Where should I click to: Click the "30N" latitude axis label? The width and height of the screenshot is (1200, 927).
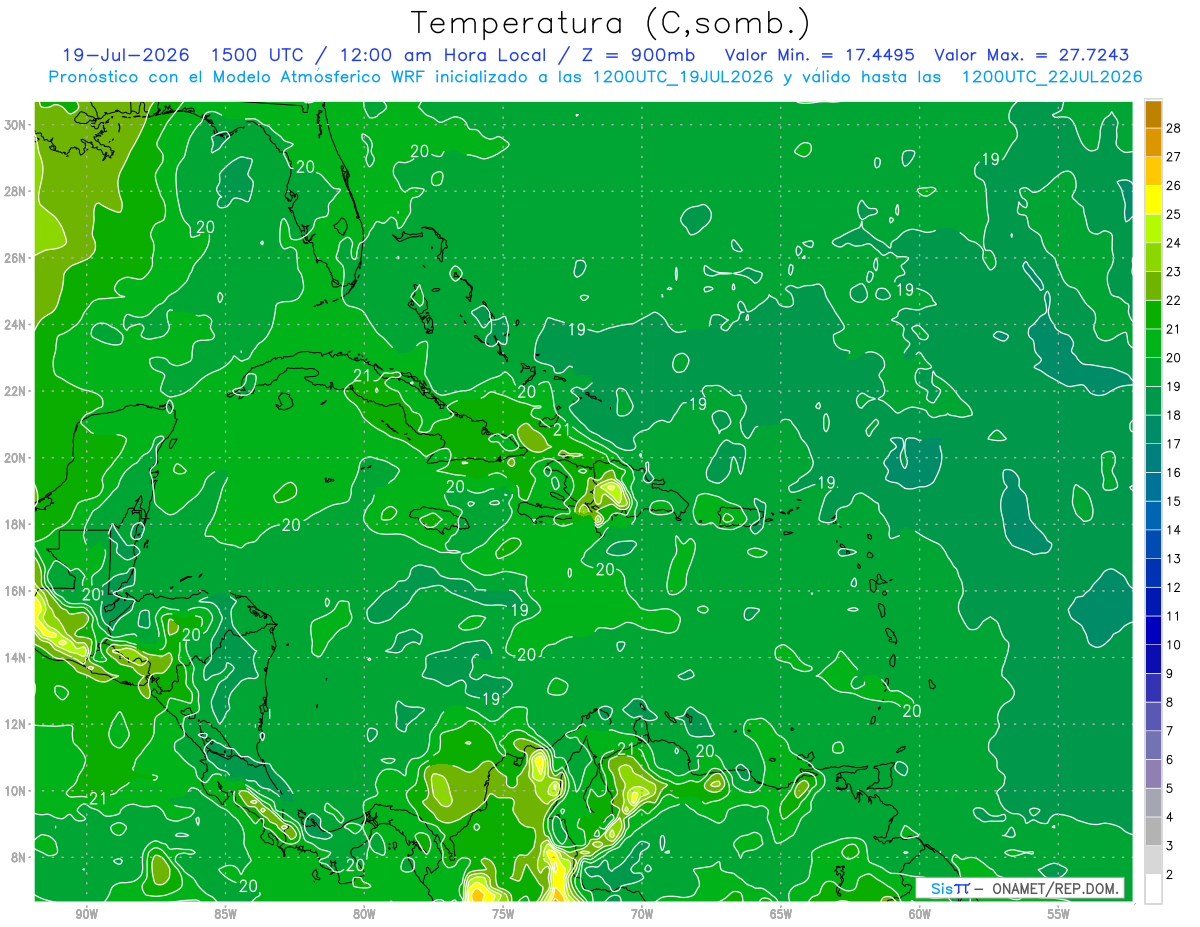point(17,124)
